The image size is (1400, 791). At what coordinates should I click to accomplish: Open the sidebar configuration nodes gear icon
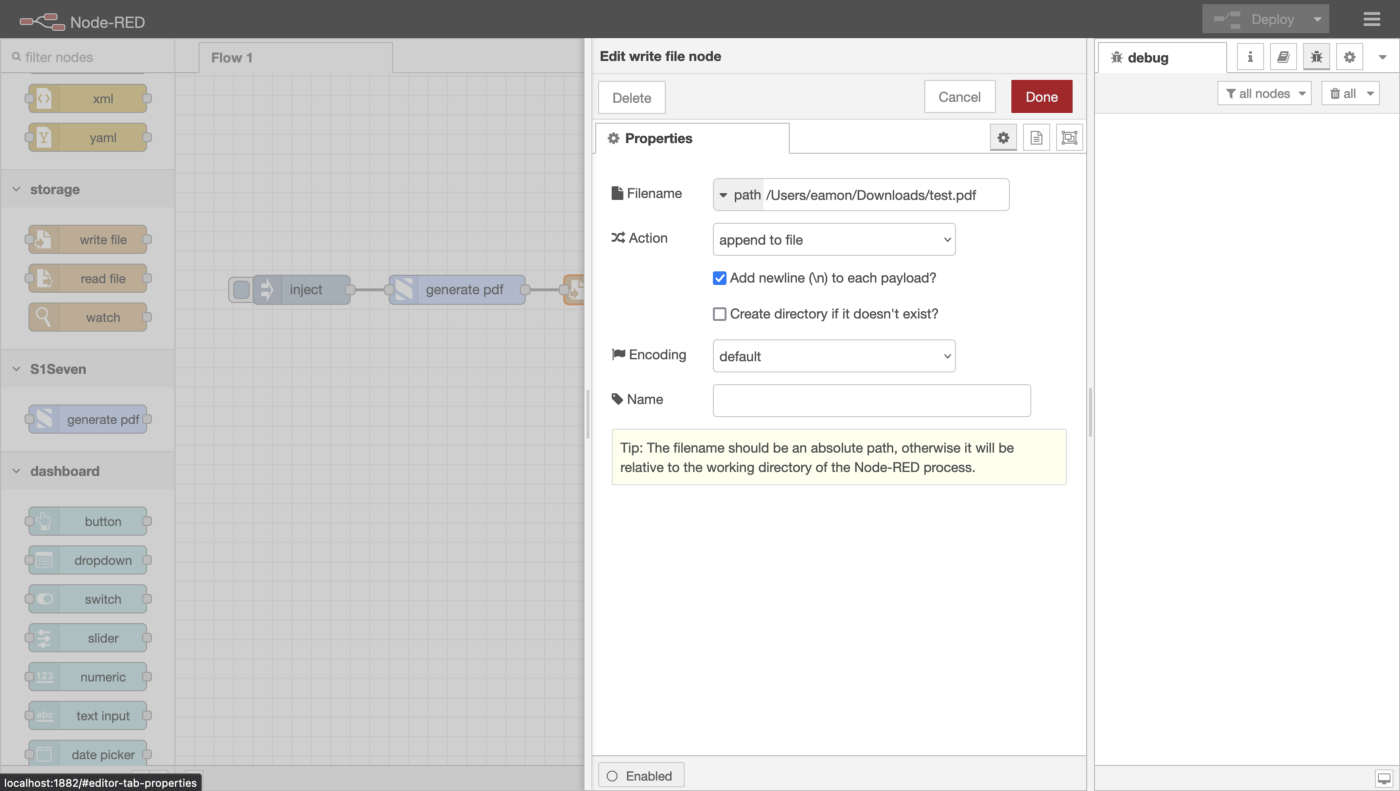click(1349, 57)
